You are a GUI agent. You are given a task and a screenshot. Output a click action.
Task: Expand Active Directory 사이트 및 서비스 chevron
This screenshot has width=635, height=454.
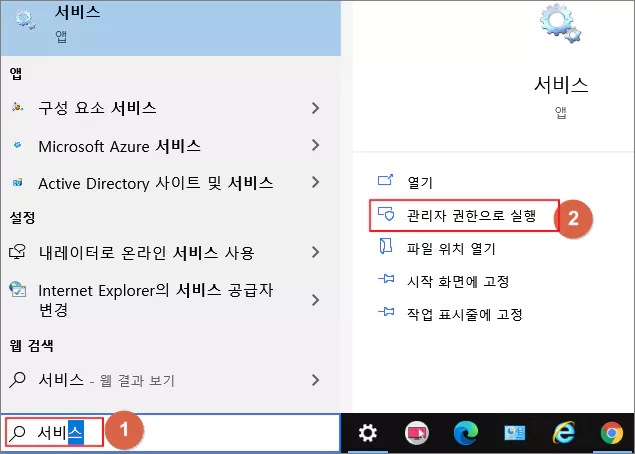pos(315,182)
